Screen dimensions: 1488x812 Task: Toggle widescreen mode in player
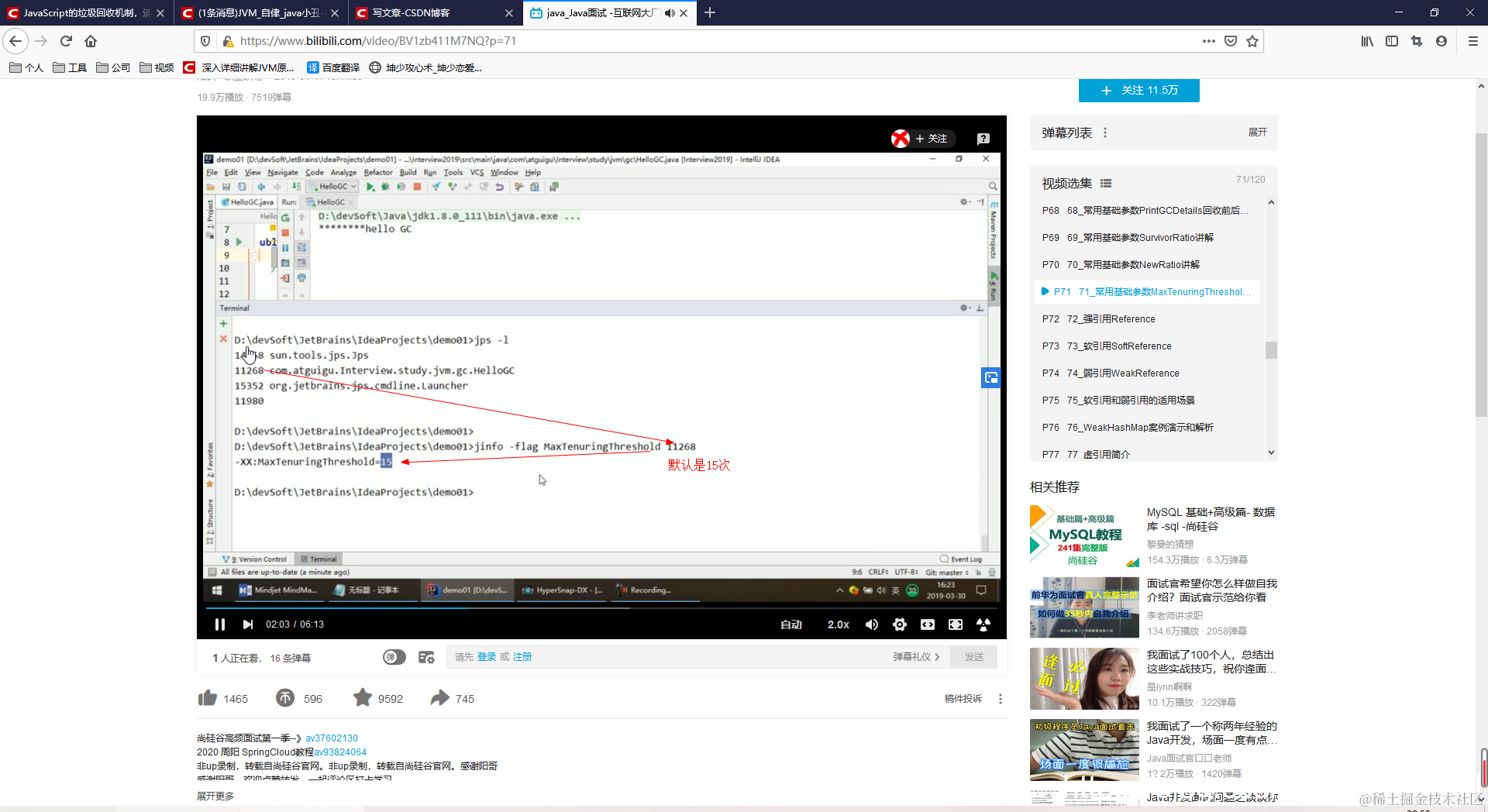[x=928, y=624]
